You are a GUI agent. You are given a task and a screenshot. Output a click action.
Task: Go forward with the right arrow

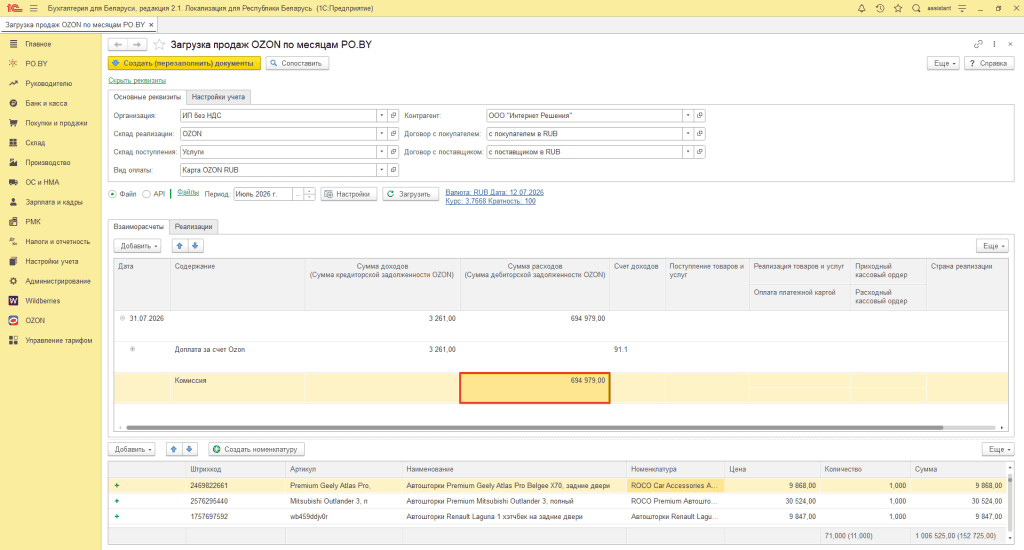click(136, 44)
